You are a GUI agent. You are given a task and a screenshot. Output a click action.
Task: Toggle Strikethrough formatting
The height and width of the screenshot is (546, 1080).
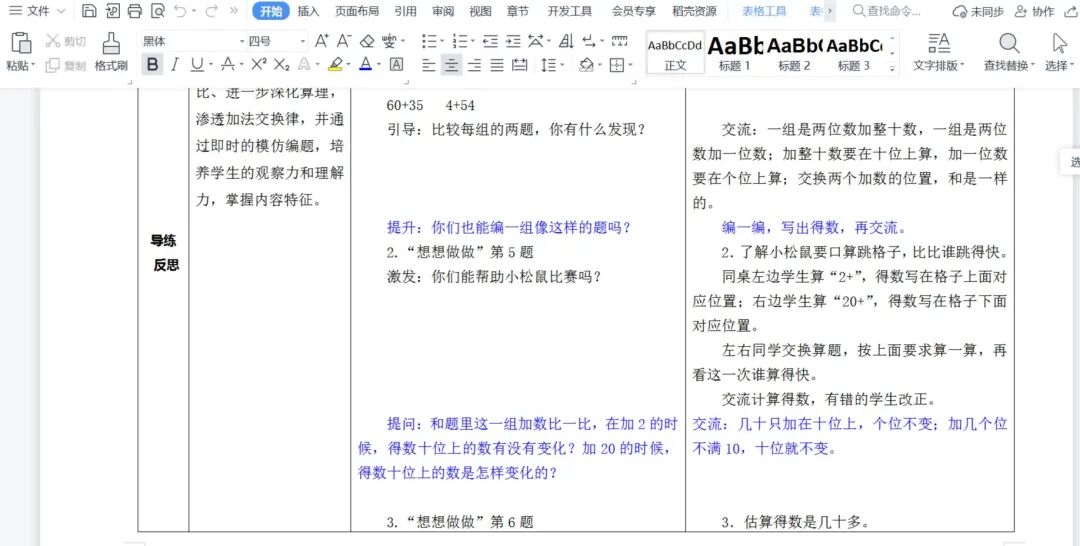point(227,65)
